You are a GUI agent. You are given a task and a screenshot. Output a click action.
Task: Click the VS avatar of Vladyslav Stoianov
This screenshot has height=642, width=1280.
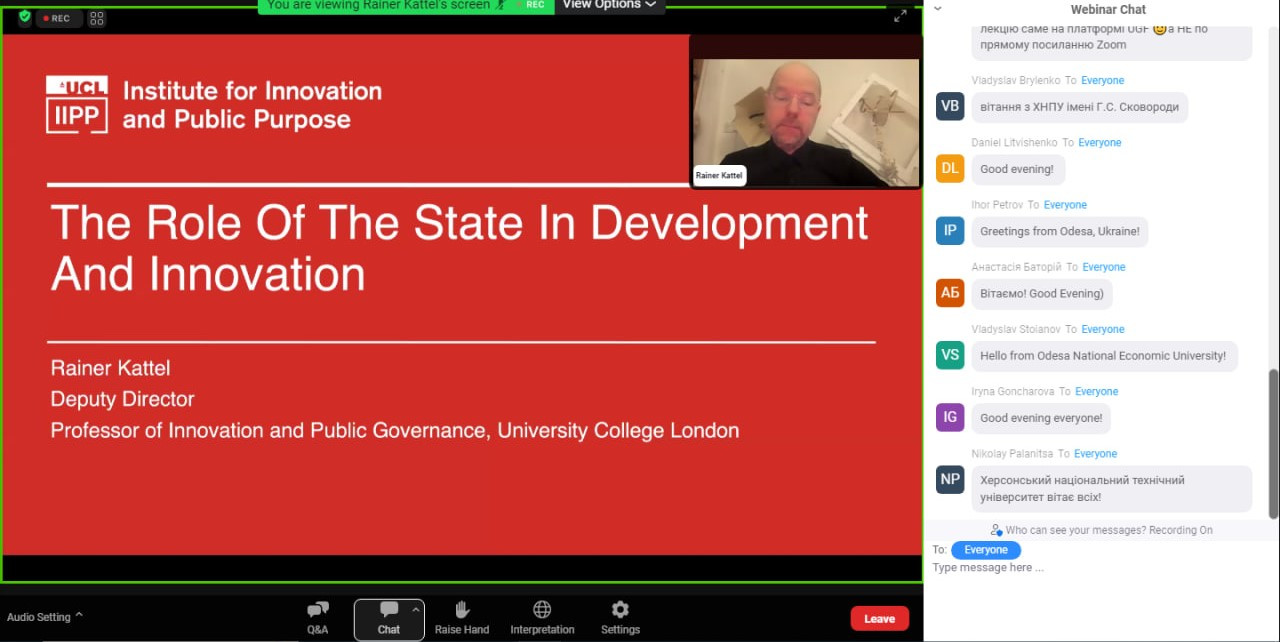pos(950,355)
